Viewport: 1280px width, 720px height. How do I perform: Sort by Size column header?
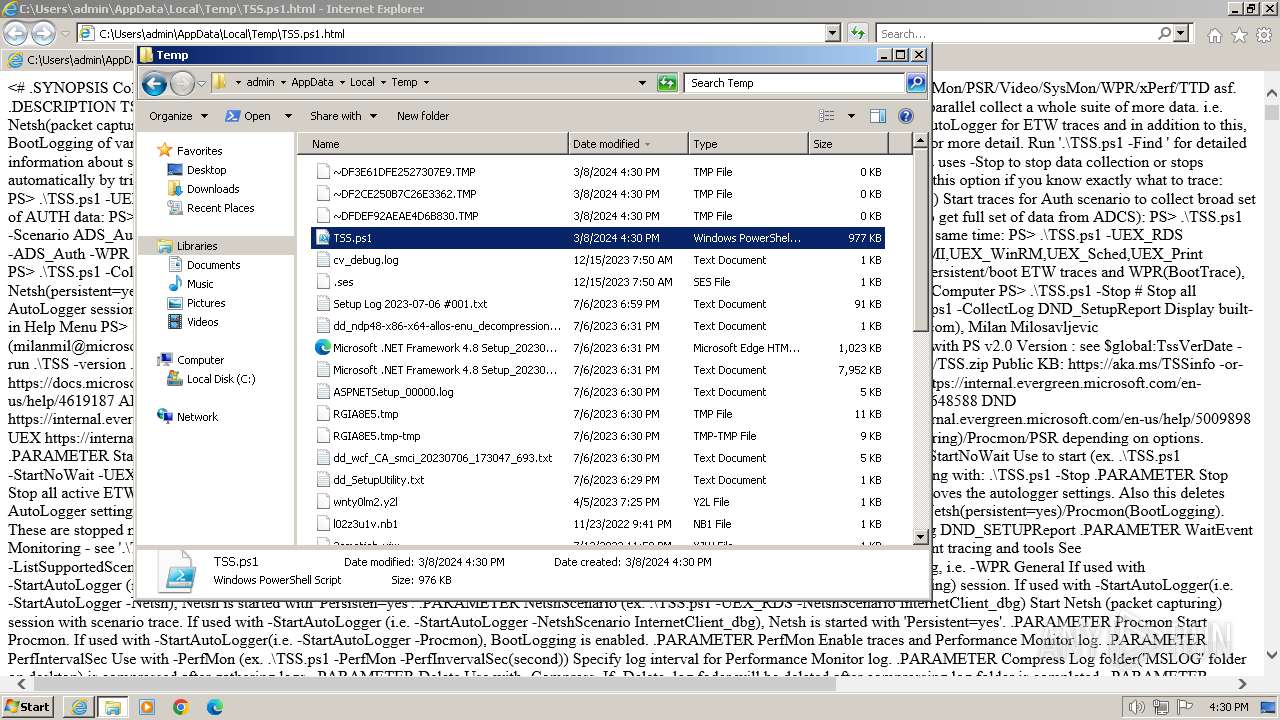(x=847, y=144)
